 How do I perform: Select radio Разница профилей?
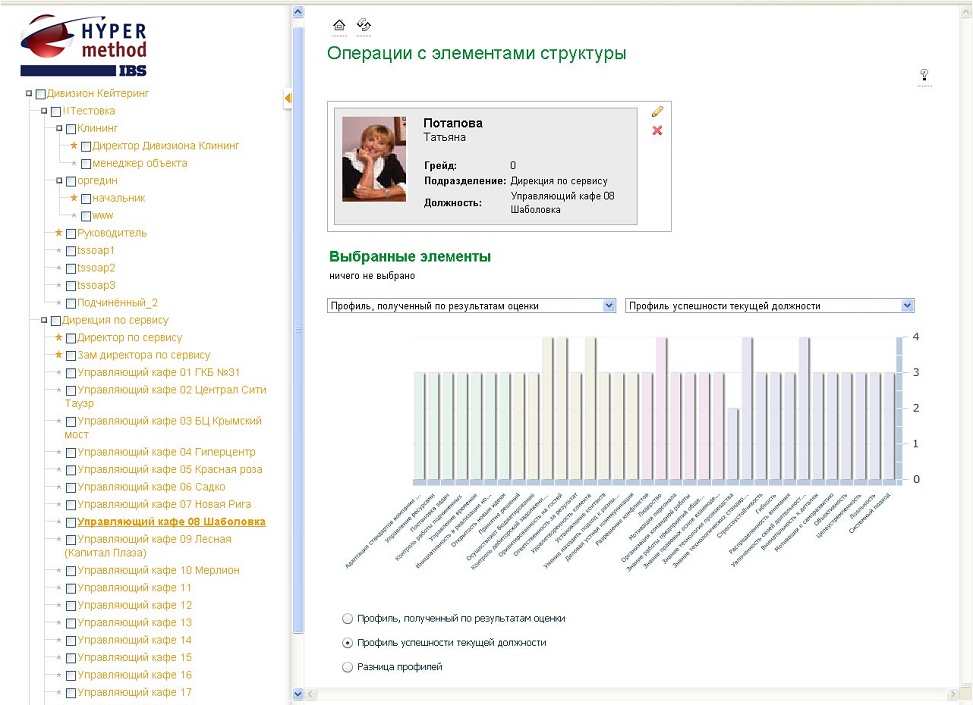coord(348,667)
